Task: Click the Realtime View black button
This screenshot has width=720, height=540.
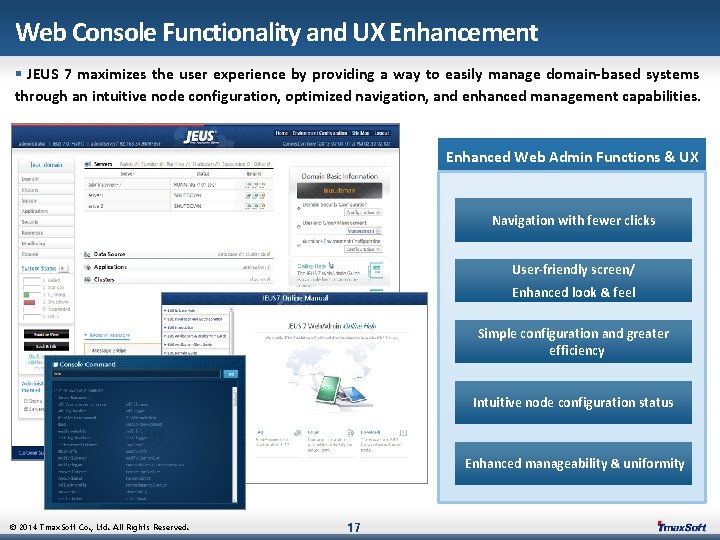Action: pos(46,334)
